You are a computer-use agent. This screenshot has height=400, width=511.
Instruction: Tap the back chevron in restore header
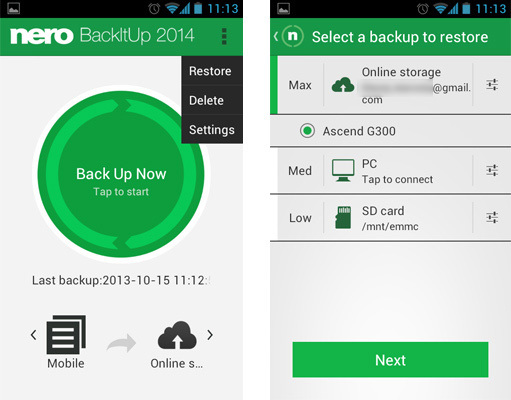[x=276, y=36]
